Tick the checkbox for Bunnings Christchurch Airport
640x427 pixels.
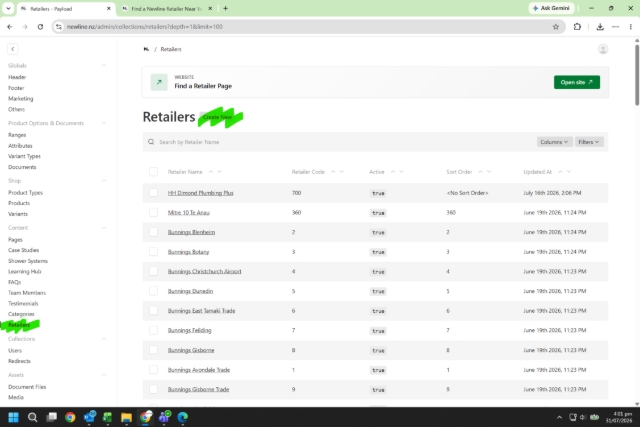pos(153,271)
